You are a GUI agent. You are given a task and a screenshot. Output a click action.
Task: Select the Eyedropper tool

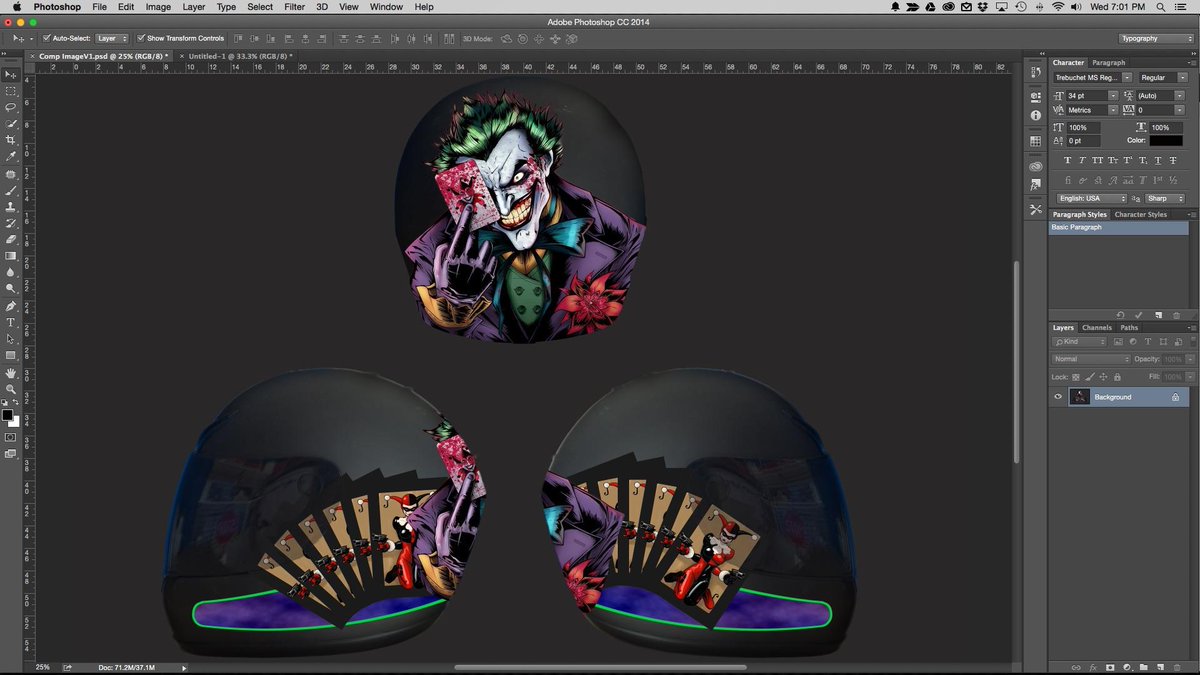click(x=11, y=157)
